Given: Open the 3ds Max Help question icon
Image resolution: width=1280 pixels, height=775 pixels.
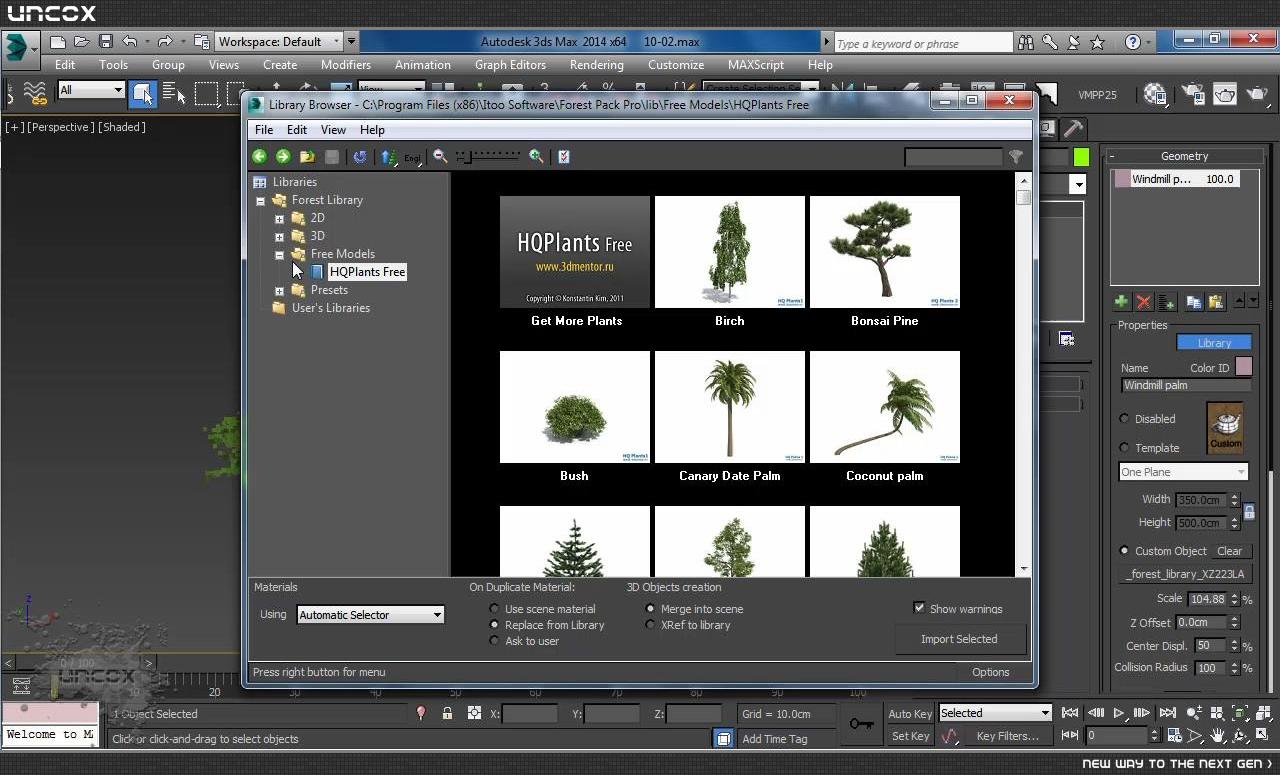Looking at the screenshot, I should (1133, 42).
